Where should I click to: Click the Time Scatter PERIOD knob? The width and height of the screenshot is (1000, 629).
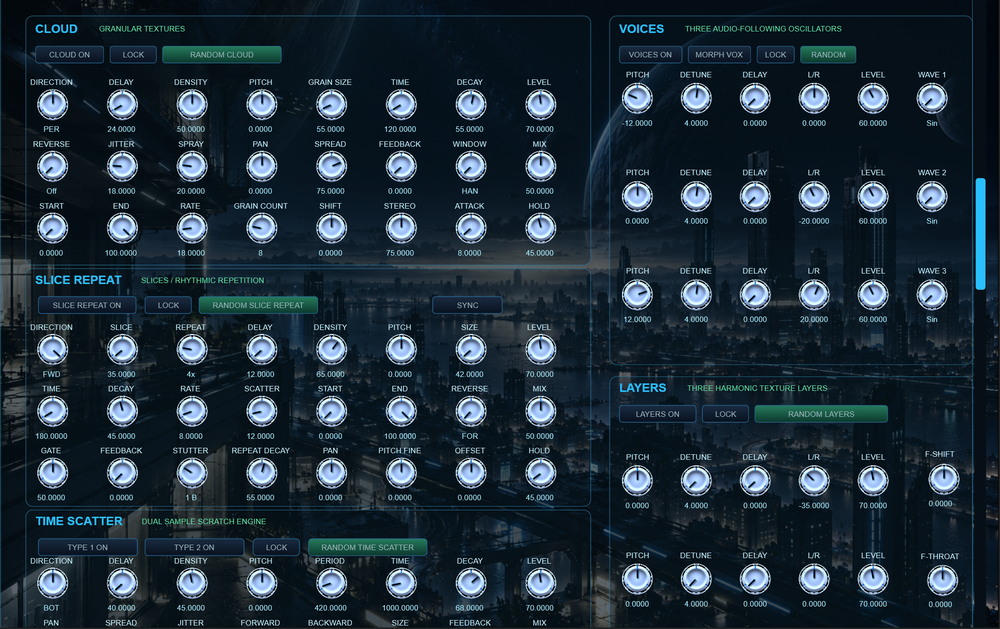pyautogui.click(x=331, y=583)
